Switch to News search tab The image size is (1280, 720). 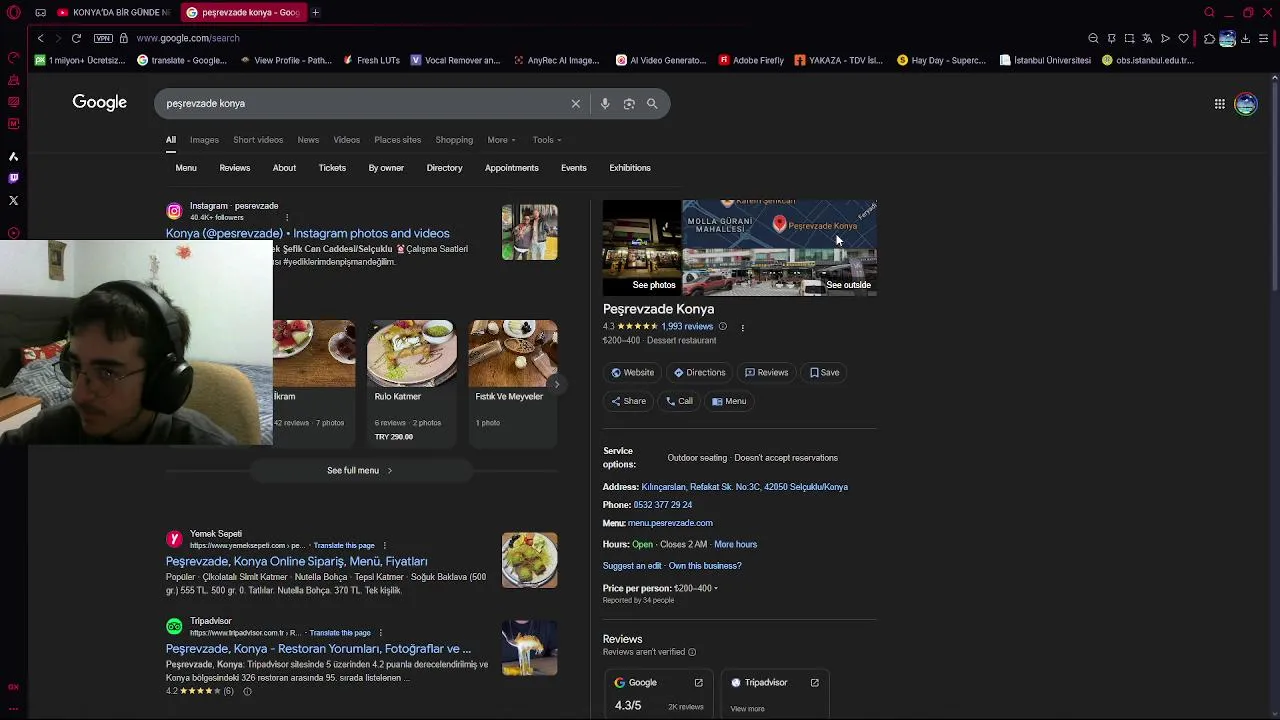(308, 140)
